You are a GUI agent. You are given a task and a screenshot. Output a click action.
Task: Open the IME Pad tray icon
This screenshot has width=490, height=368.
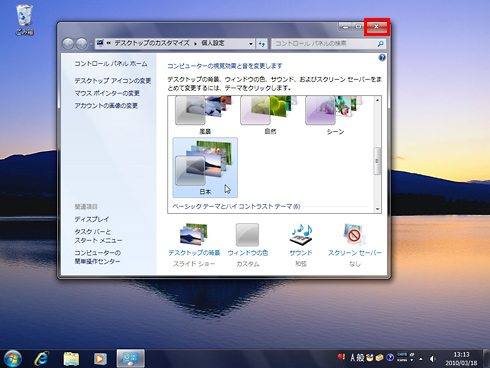click(370, 358)
